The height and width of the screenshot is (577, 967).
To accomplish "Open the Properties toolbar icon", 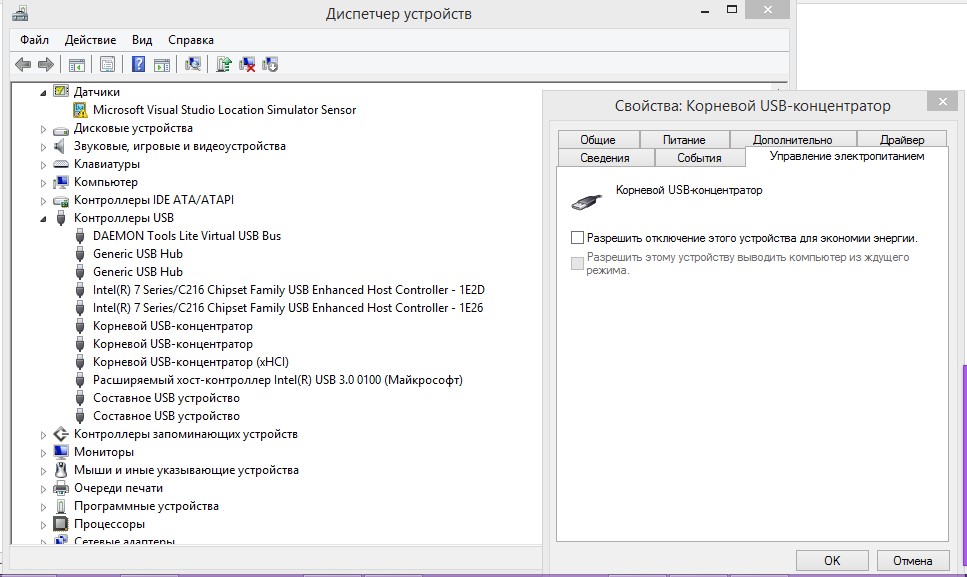I will tap(107, 64).
